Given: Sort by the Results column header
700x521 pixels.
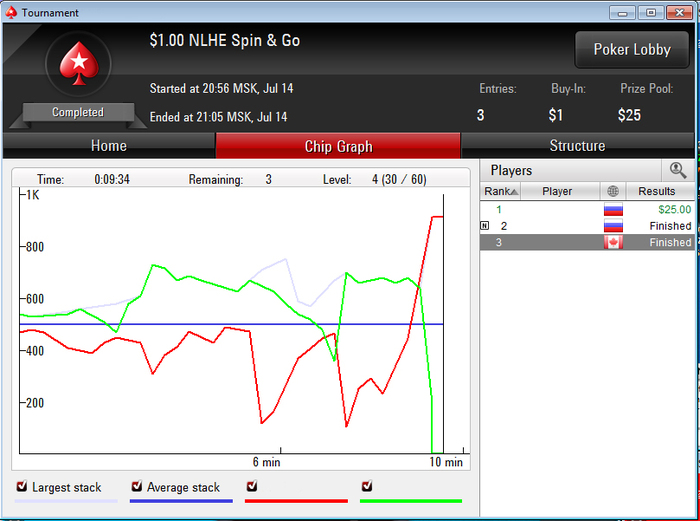Looking at the screenshot, I should click(660, 191).
